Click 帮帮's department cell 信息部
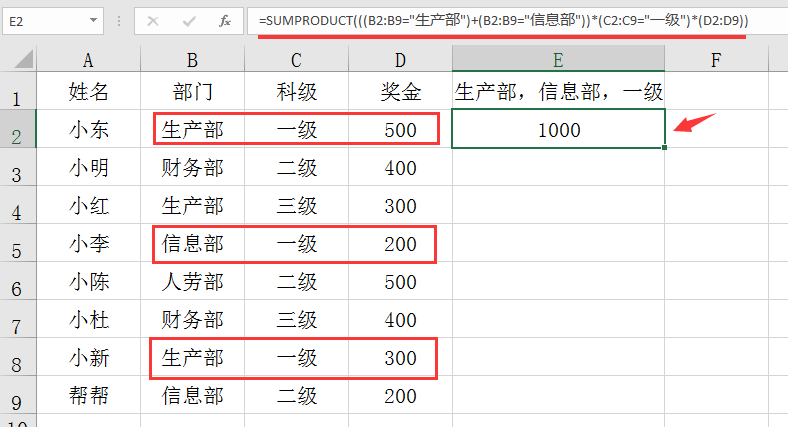The image size is (788, 427). pyautogui.click(x=192, y=395)
